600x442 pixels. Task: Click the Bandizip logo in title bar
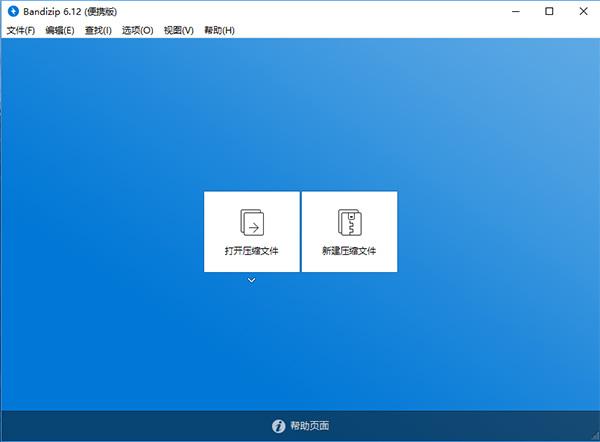(13, 11)
